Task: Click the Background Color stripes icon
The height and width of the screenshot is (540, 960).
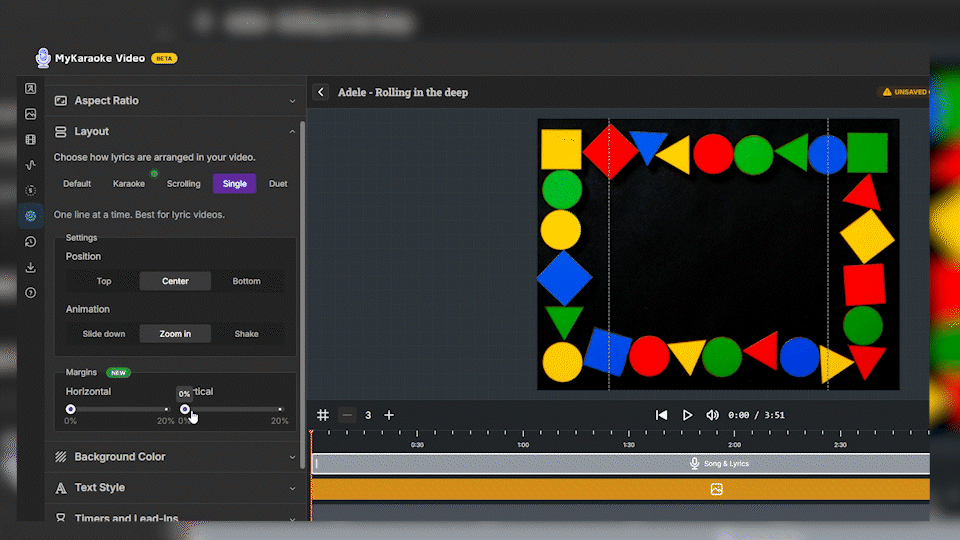Action: click(61, 457)
